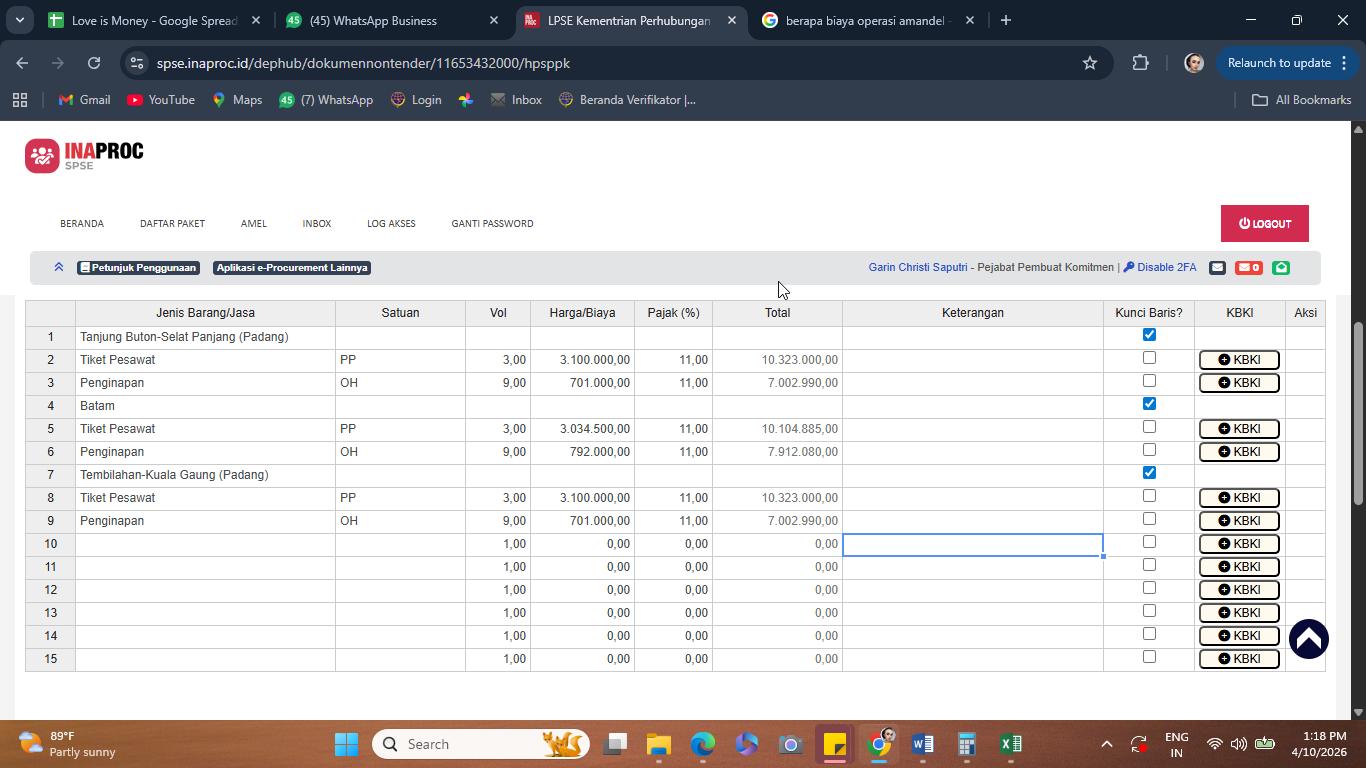Check Kunci Baris for row 5 Tiket Pesawat
Screen dimensions: 1366x768
(1149, 427)
